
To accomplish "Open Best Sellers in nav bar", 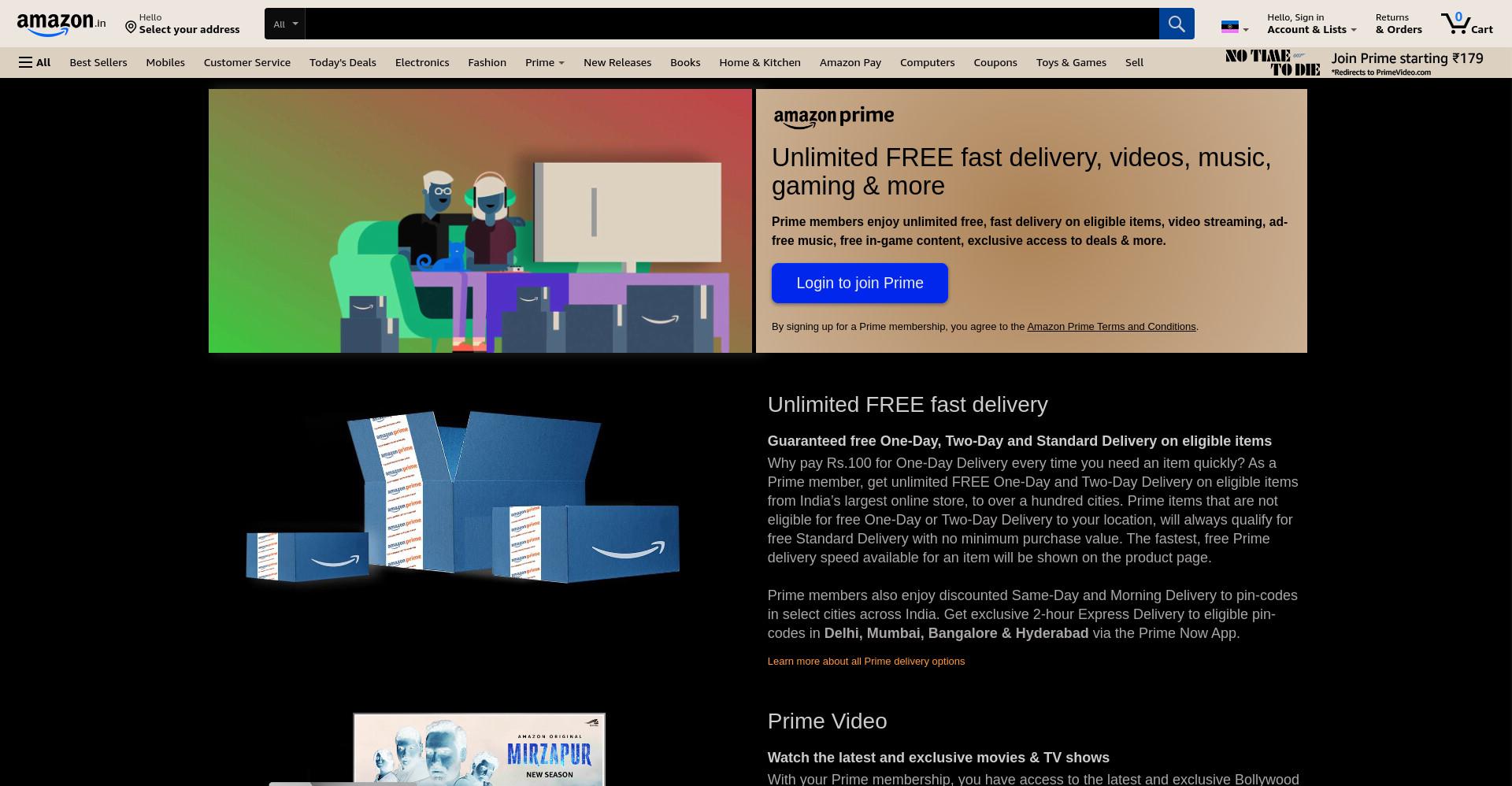I will click(98, 62).
